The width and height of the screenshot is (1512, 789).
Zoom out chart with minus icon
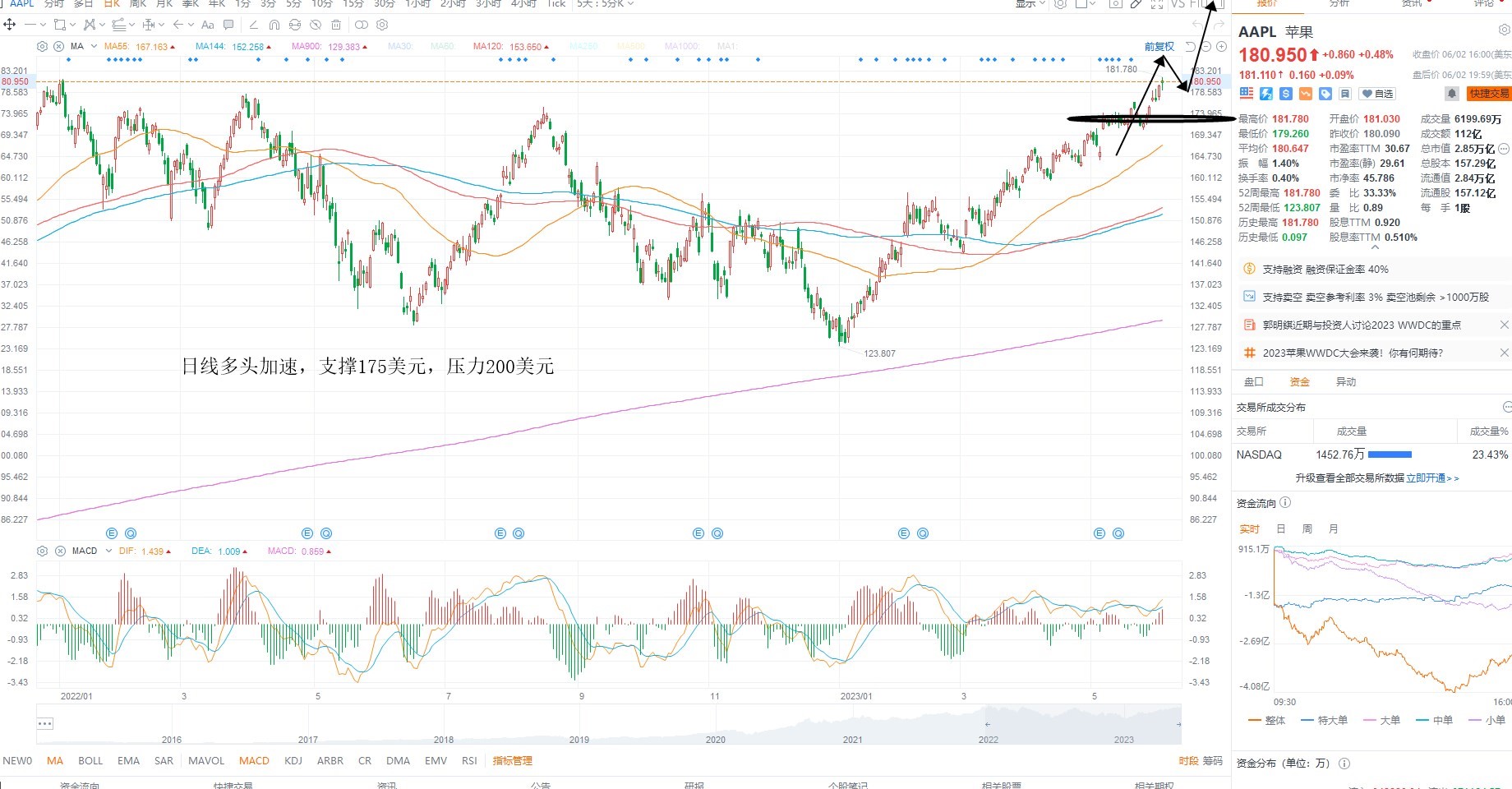[x=1206, y=47]
